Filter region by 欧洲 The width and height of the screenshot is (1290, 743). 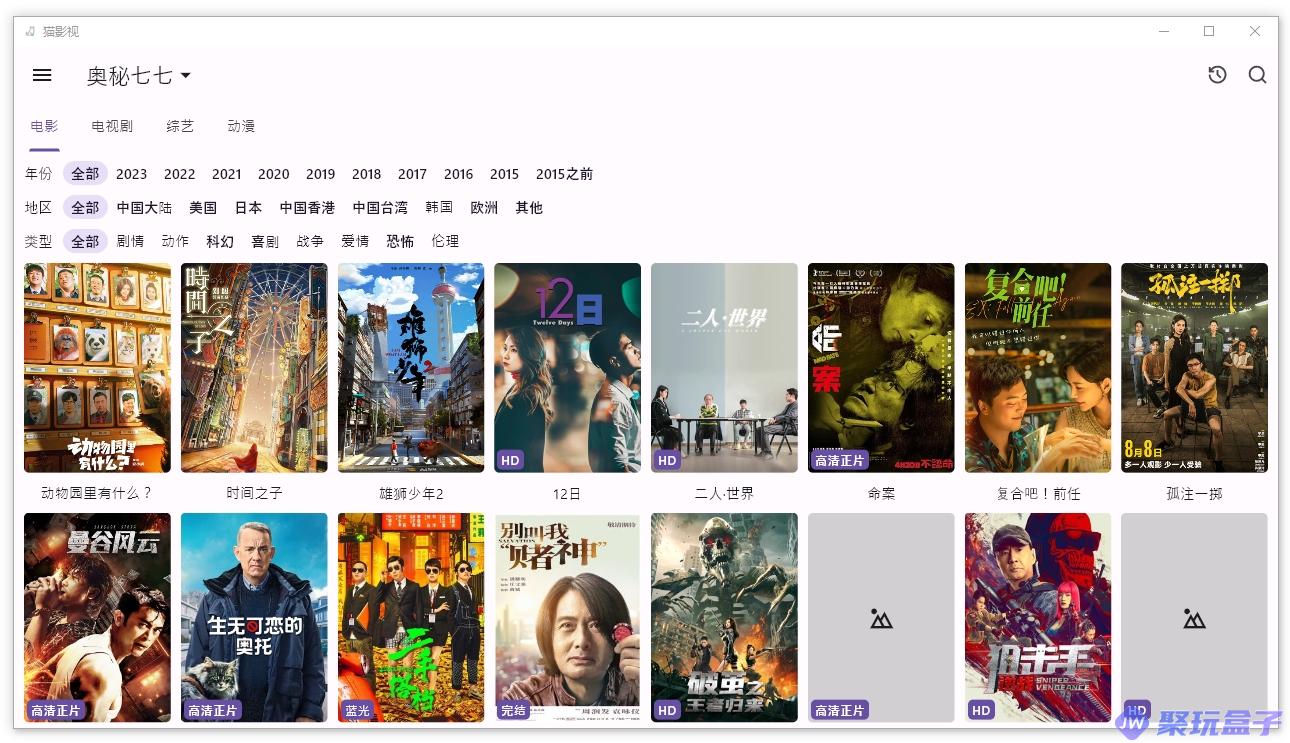[484, 208]
